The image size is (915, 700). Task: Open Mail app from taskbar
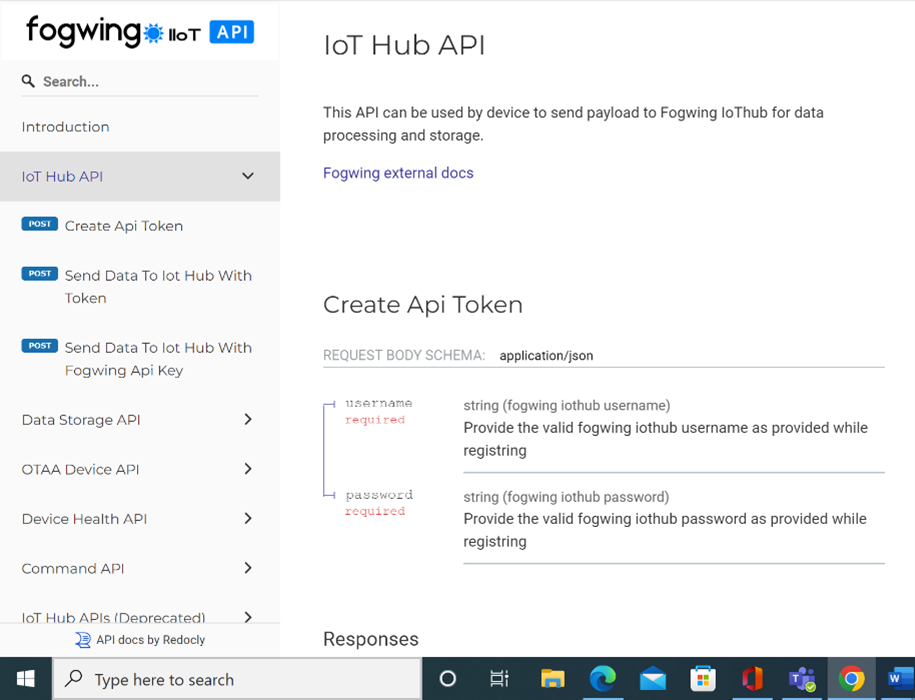[x=653, y=679]
